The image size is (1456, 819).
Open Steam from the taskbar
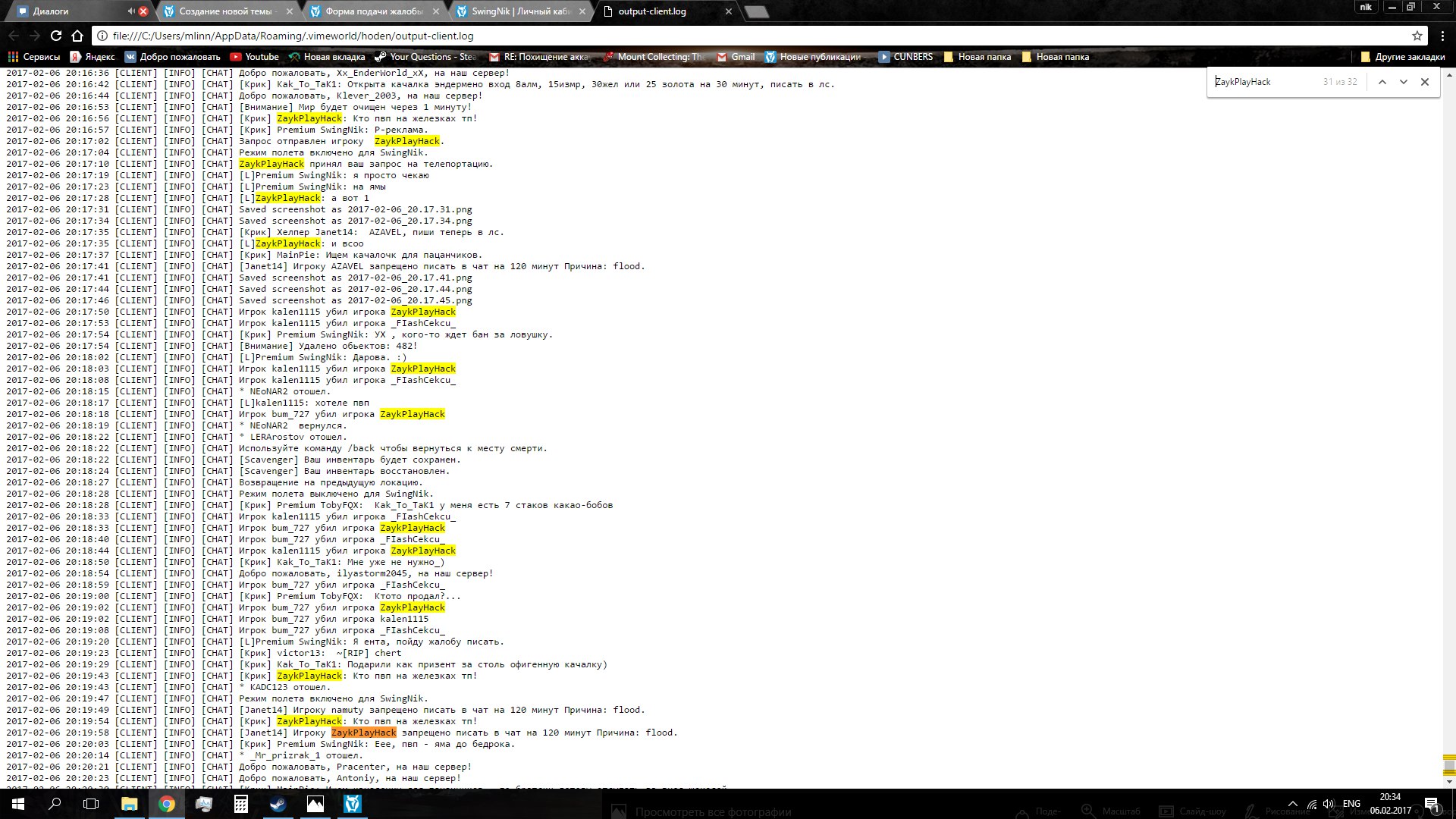click(278, 804)
